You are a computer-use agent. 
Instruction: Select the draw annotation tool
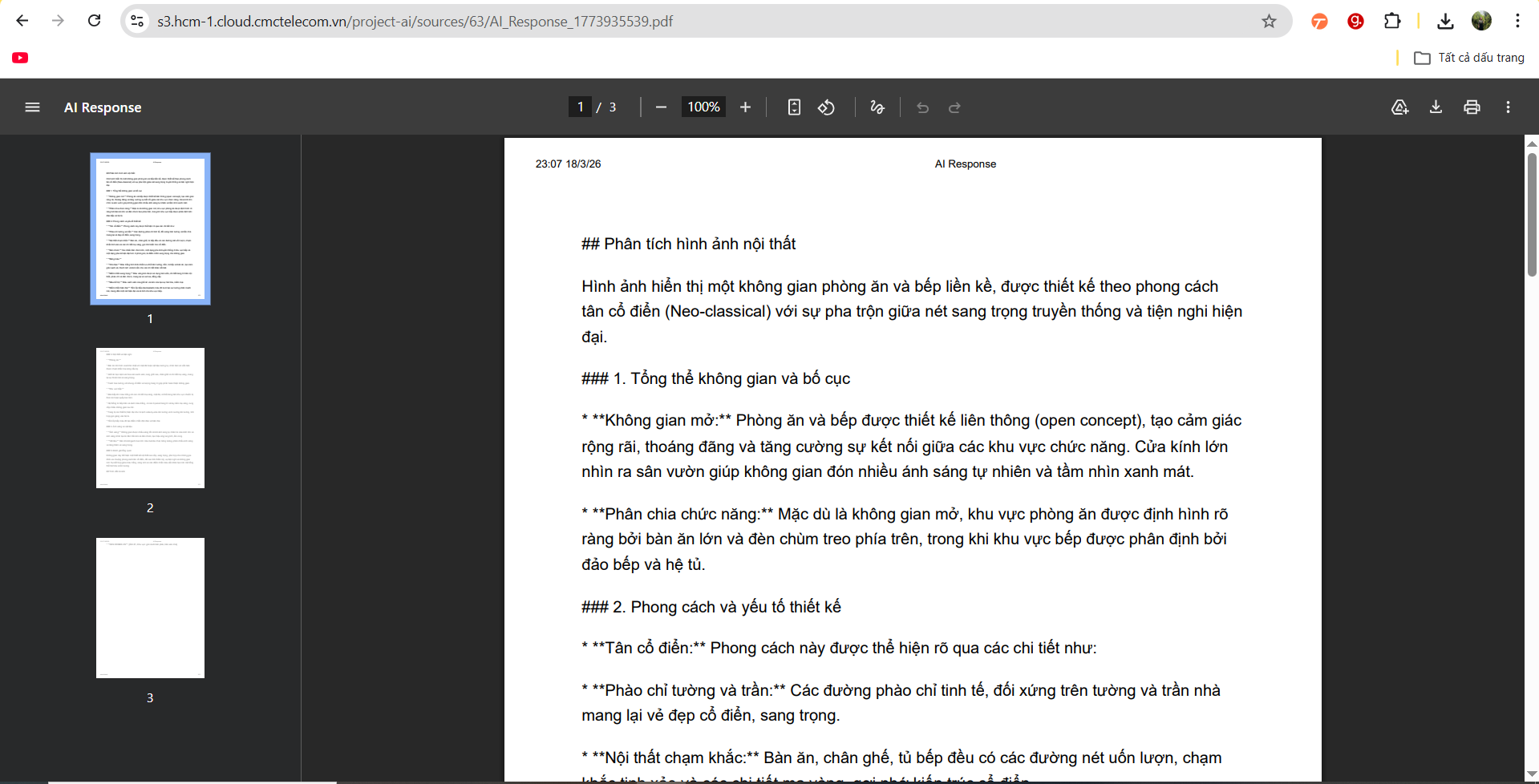tap(877, 107)
